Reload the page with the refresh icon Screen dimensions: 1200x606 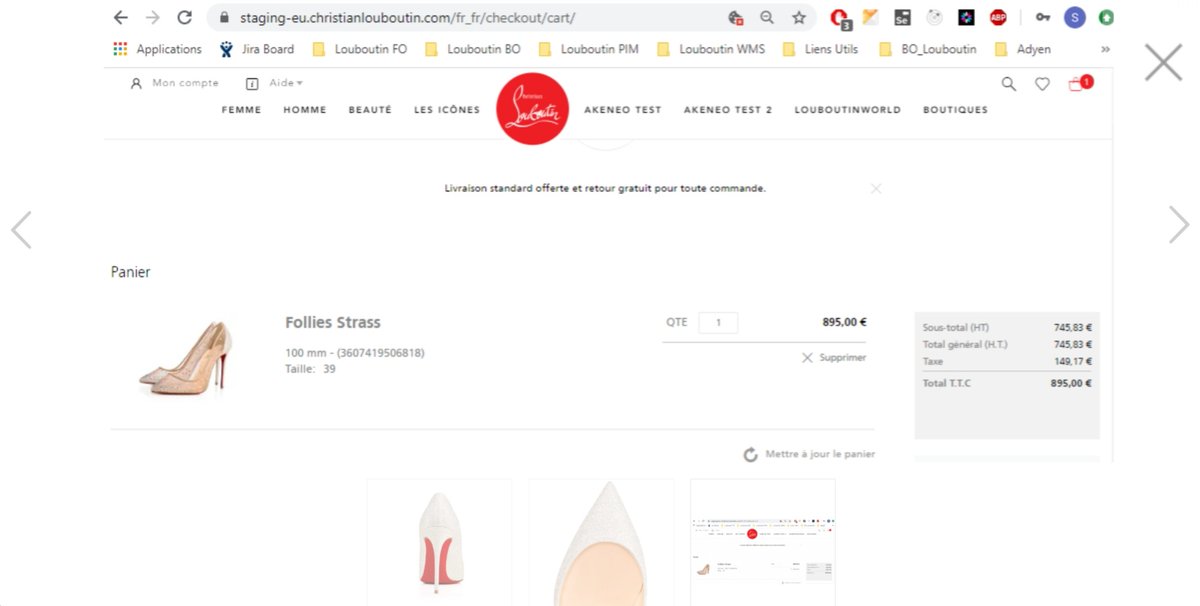pos(184,17)
